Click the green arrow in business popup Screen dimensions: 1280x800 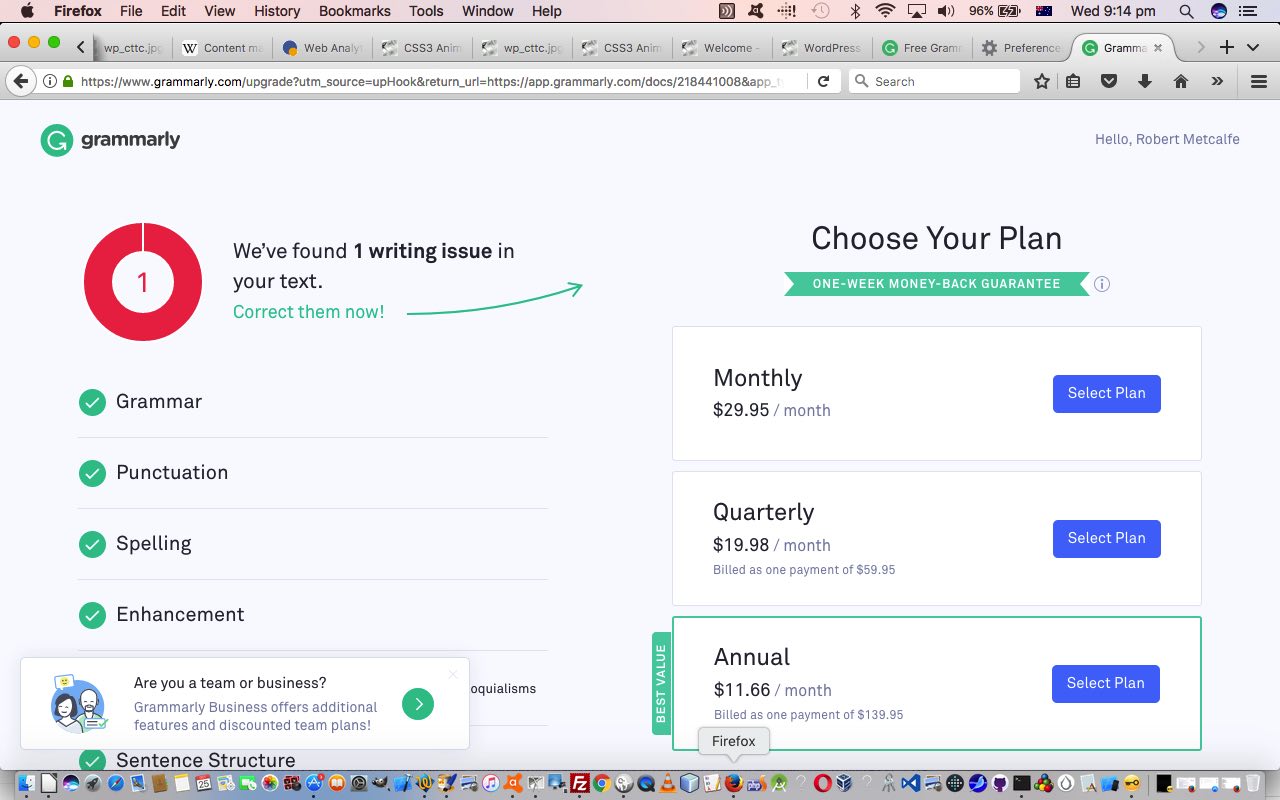tap(418, 704)
